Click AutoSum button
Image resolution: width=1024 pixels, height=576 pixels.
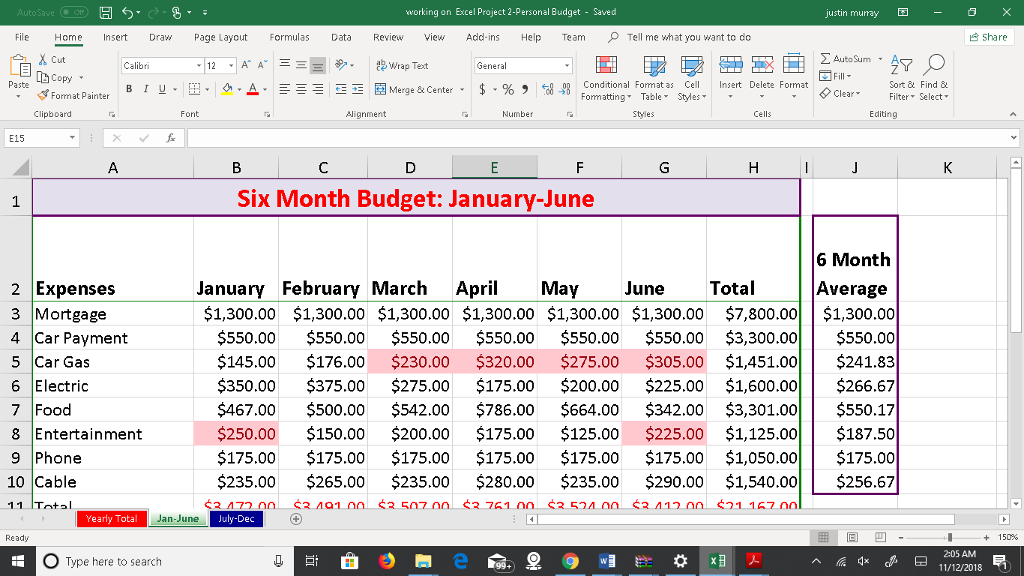tap(846, 59)
